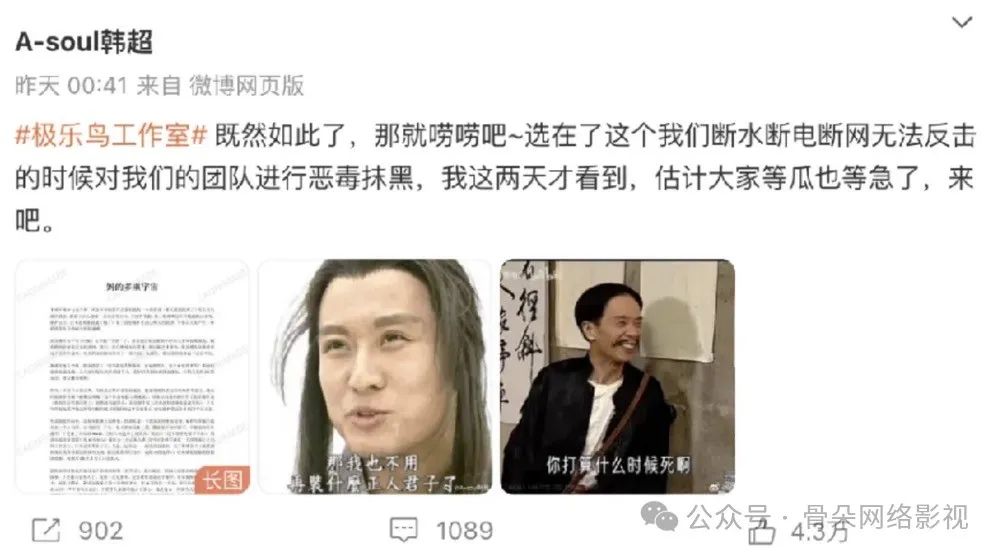Click the WeChat logo watermark icon
This screenshot has height=557, width=1000.
click(659, 516)
